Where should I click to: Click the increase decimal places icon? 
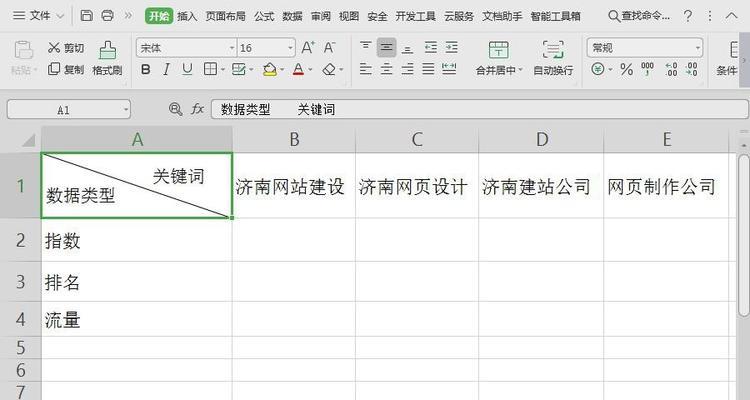pyautogui.click(x=672, y=69)
